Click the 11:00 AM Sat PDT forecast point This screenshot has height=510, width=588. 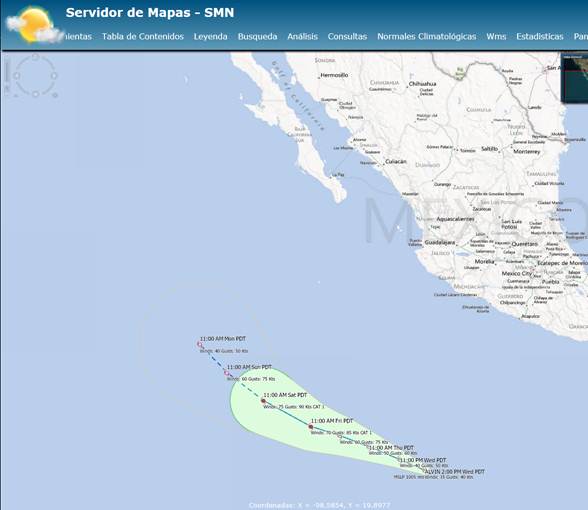[x=263, y=401]
